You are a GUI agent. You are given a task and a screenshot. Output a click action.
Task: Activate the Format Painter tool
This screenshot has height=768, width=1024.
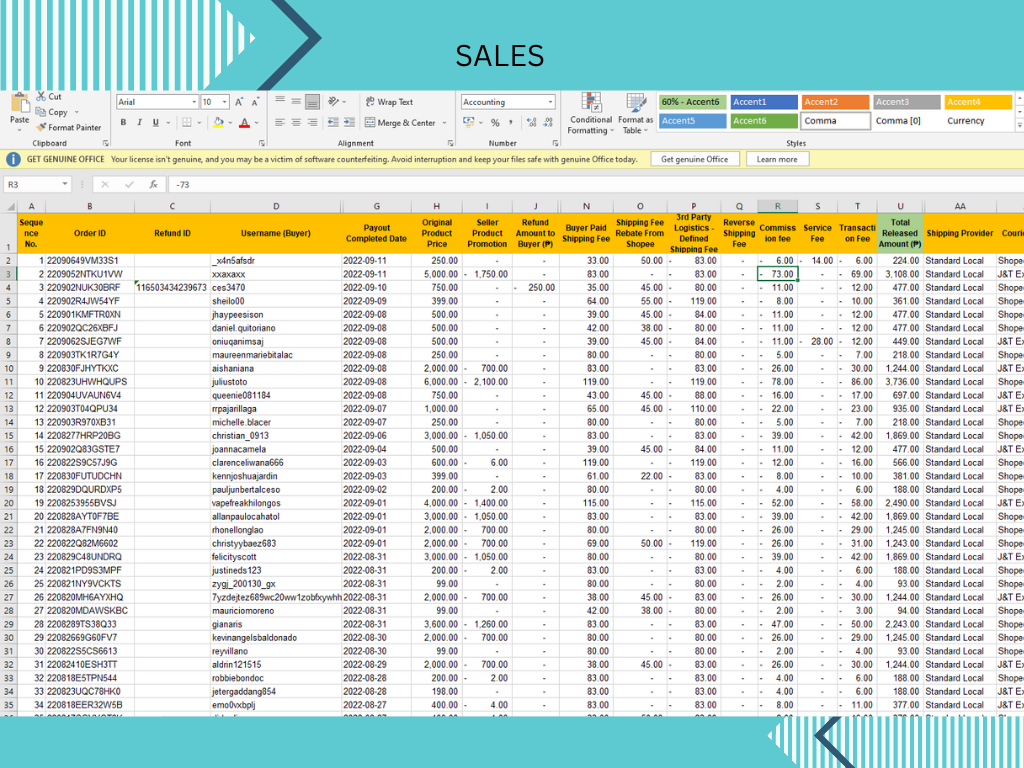(x=69, y=127)
